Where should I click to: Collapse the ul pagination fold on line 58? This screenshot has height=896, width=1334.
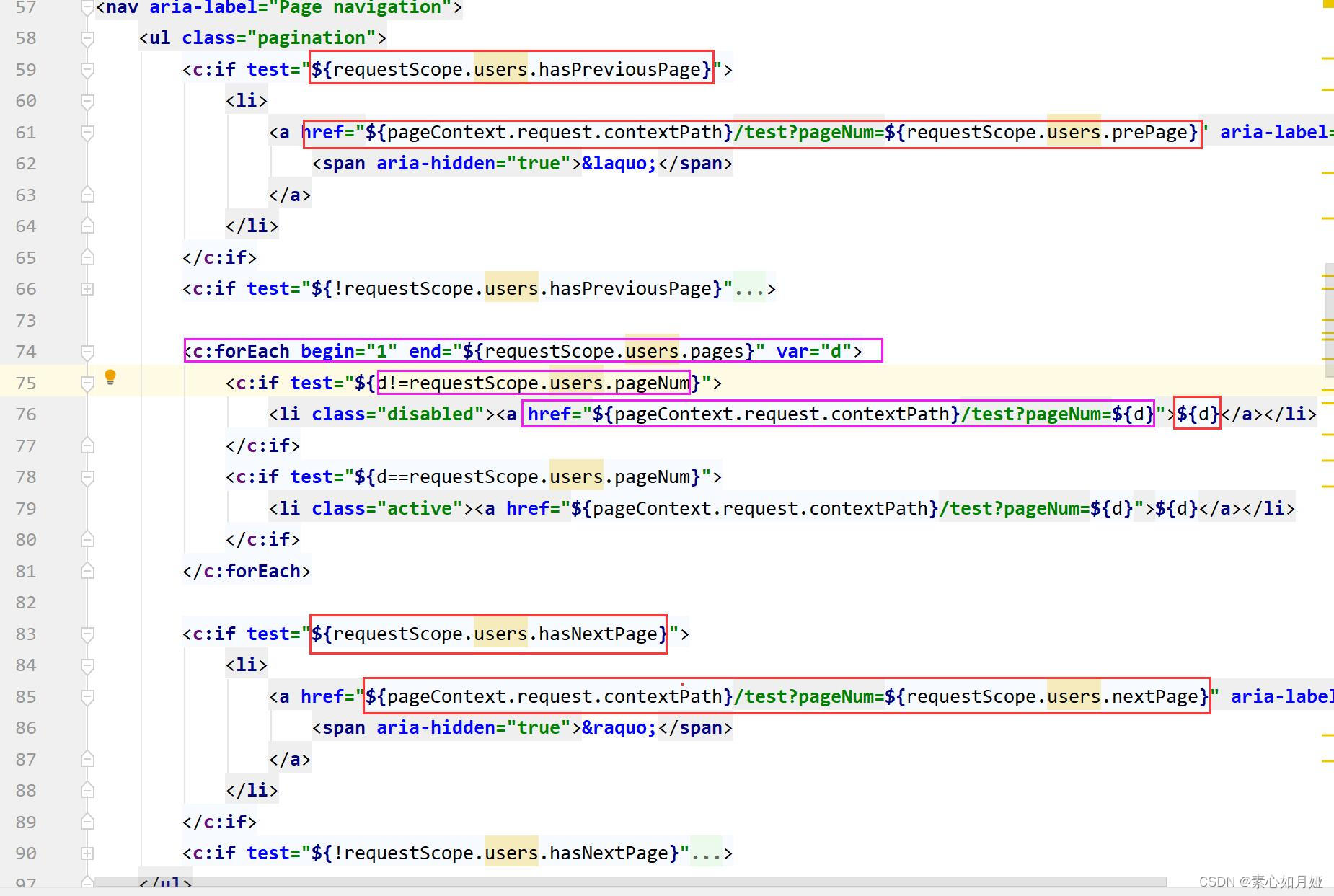87,38
